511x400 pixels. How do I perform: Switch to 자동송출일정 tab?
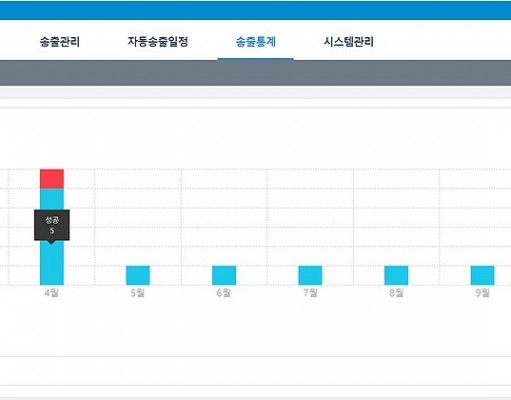pyautogui.click(x=158, y=42)
